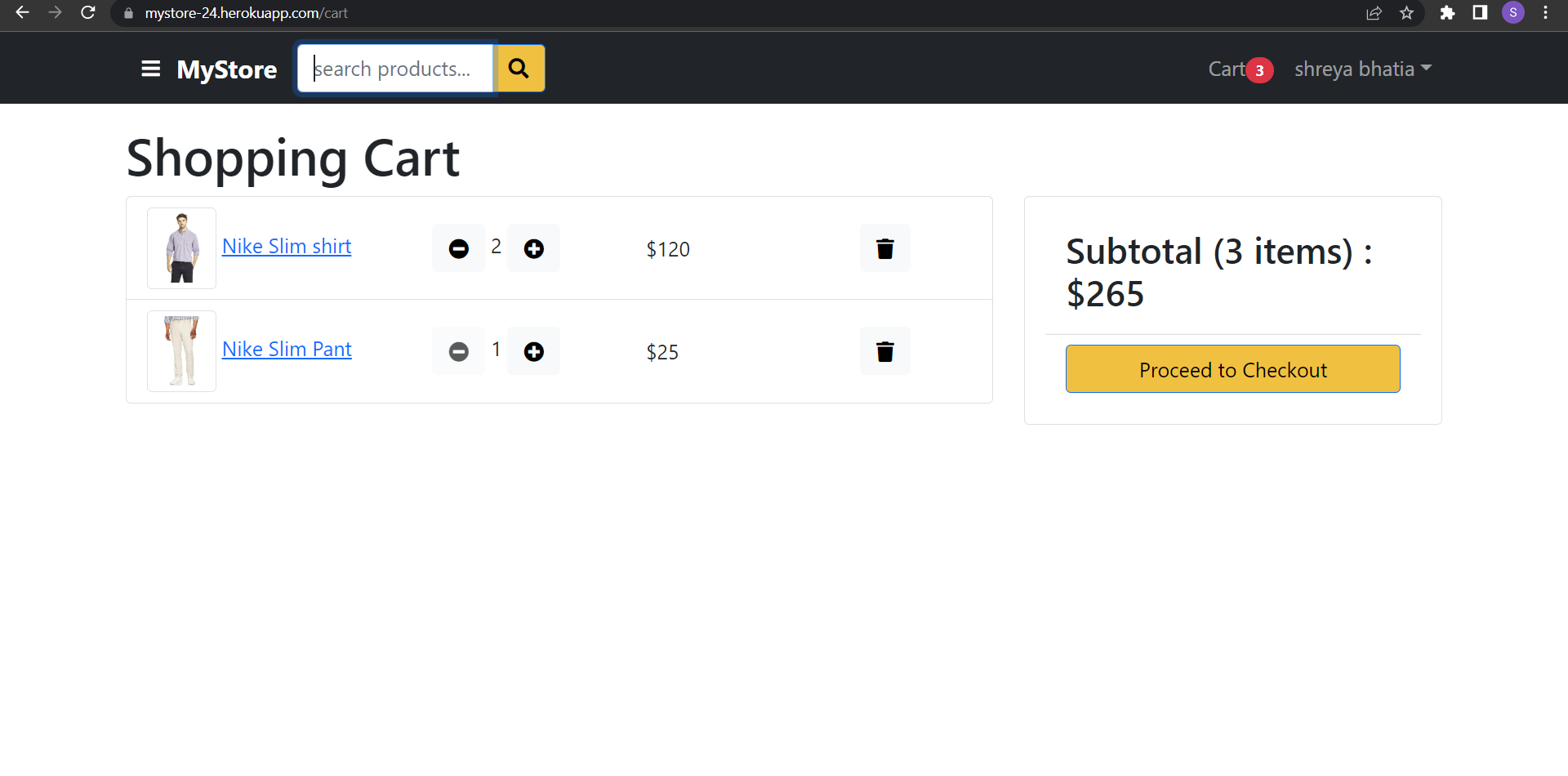Open the Nike Slim Pant product link
This screenshot has height=776, width=1568.
tap(287, 349)
